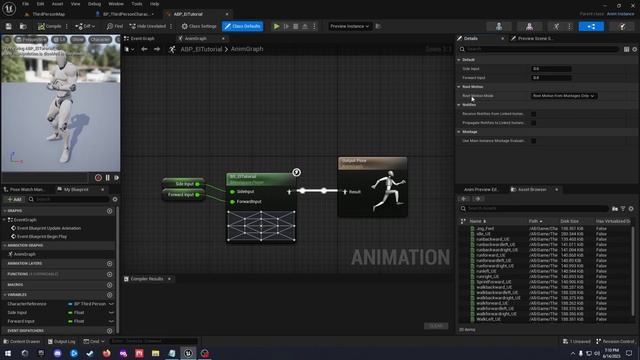
Task: Switch to the Pose Watch Manager tab
Action: [27, 189]
